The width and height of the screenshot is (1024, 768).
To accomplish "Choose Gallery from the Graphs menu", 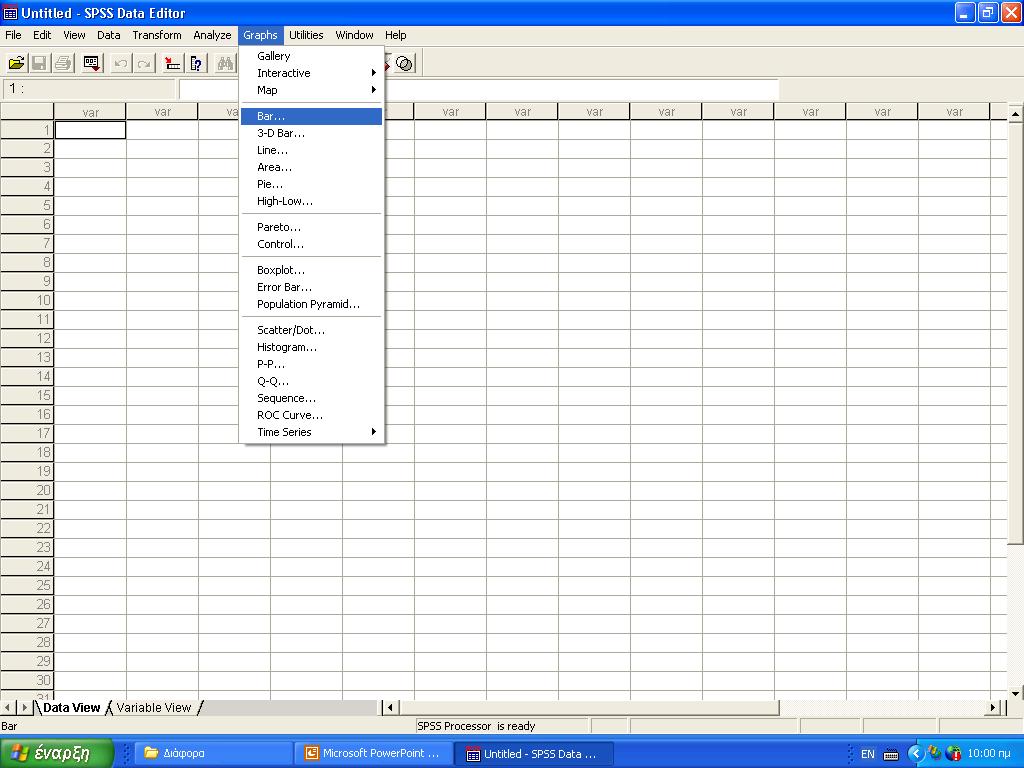I will pos(312,56).
